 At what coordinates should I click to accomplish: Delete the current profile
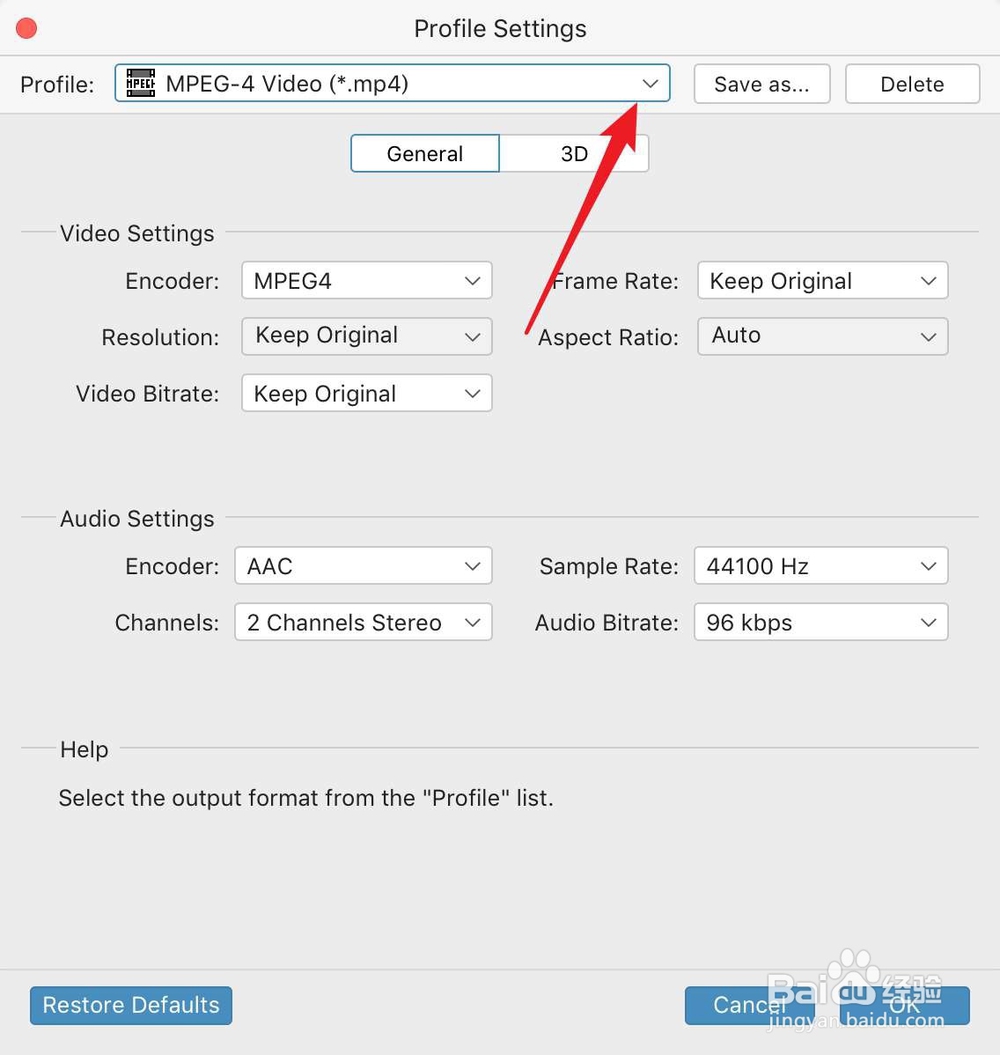coord(912,84)
